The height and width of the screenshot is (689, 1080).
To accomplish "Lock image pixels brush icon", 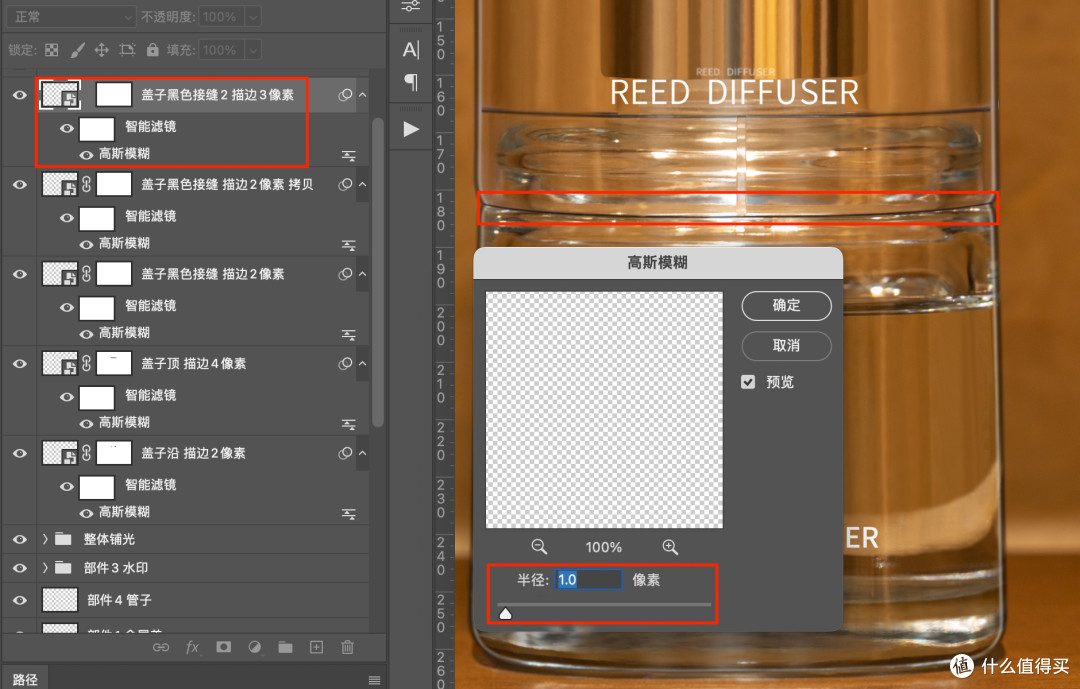I will pos(78,50).
